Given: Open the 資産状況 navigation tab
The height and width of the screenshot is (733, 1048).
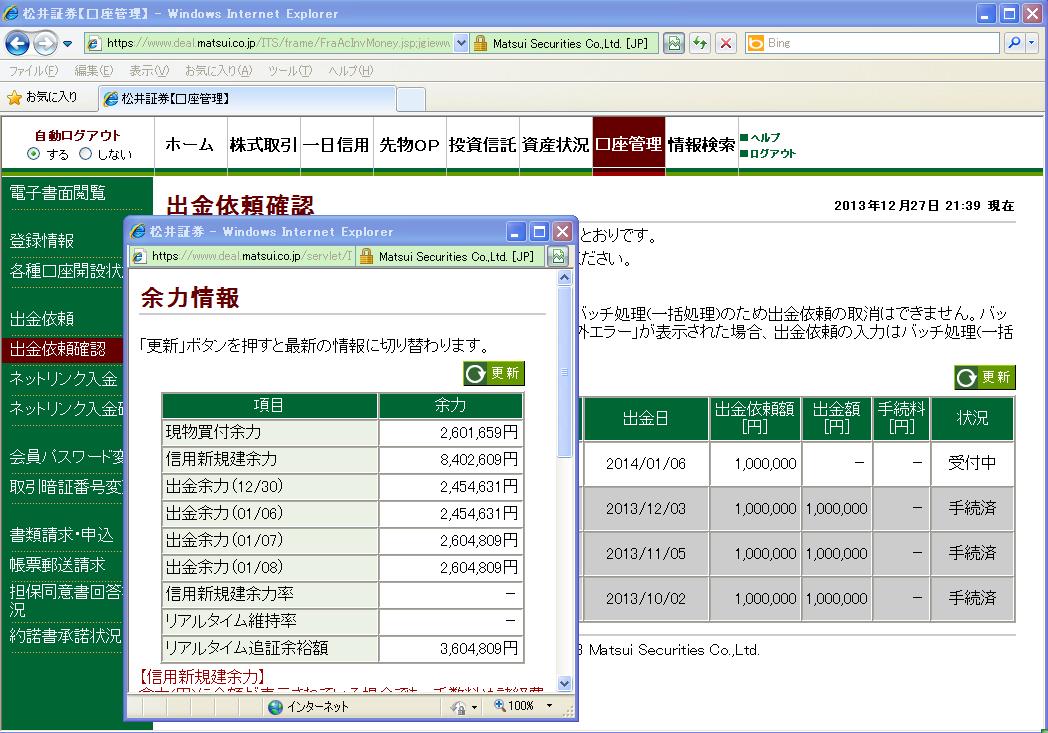Looking at the screenshot, I should pos(555,145).
